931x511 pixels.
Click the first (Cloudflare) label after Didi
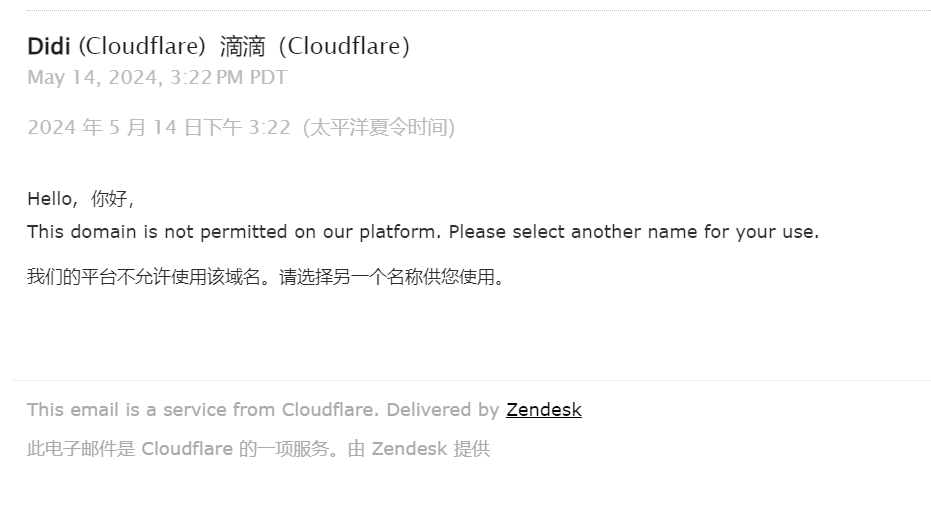(x=142, y=46)
